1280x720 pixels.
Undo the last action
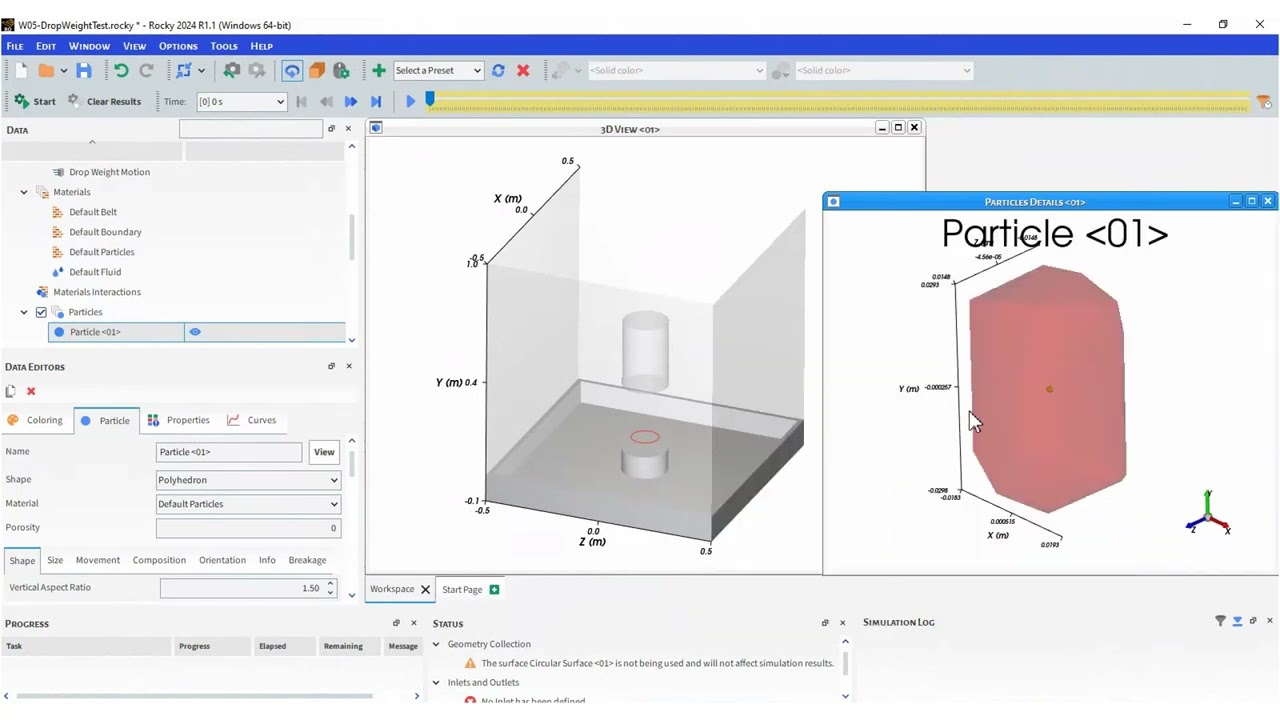(121, 70)
